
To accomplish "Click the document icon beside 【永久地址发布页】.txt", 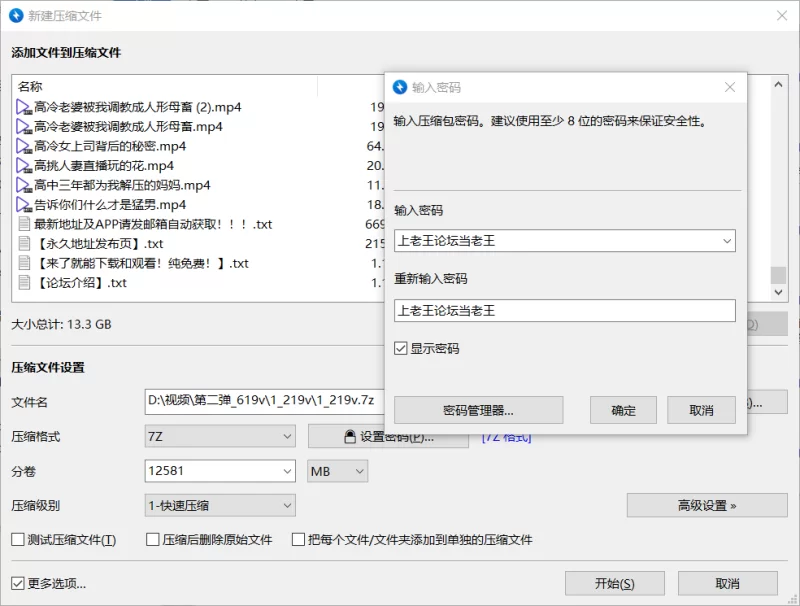I will (25, 244).
